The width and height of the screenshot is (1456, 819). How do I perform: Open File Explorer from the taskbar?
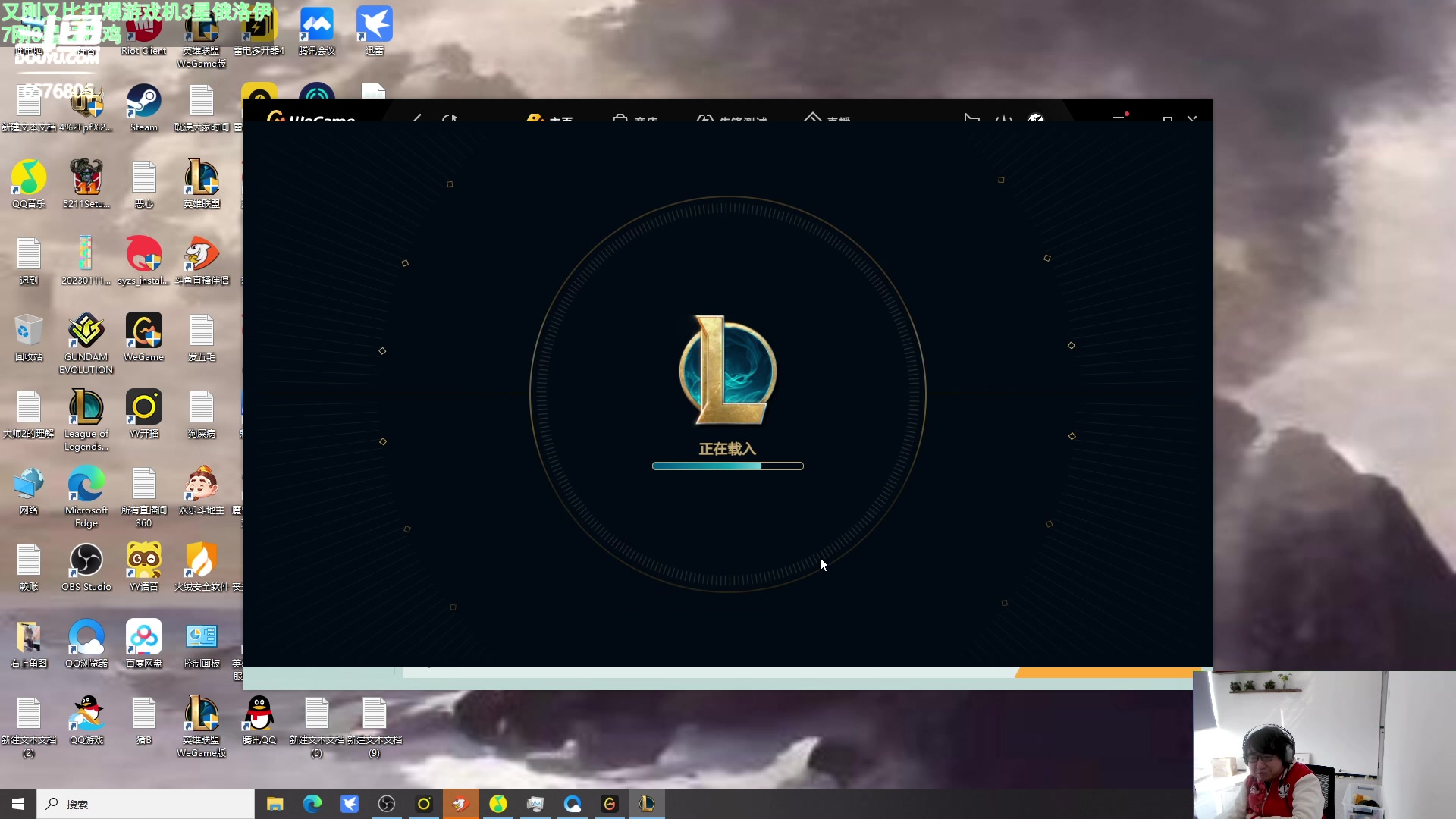coord(275,804)
